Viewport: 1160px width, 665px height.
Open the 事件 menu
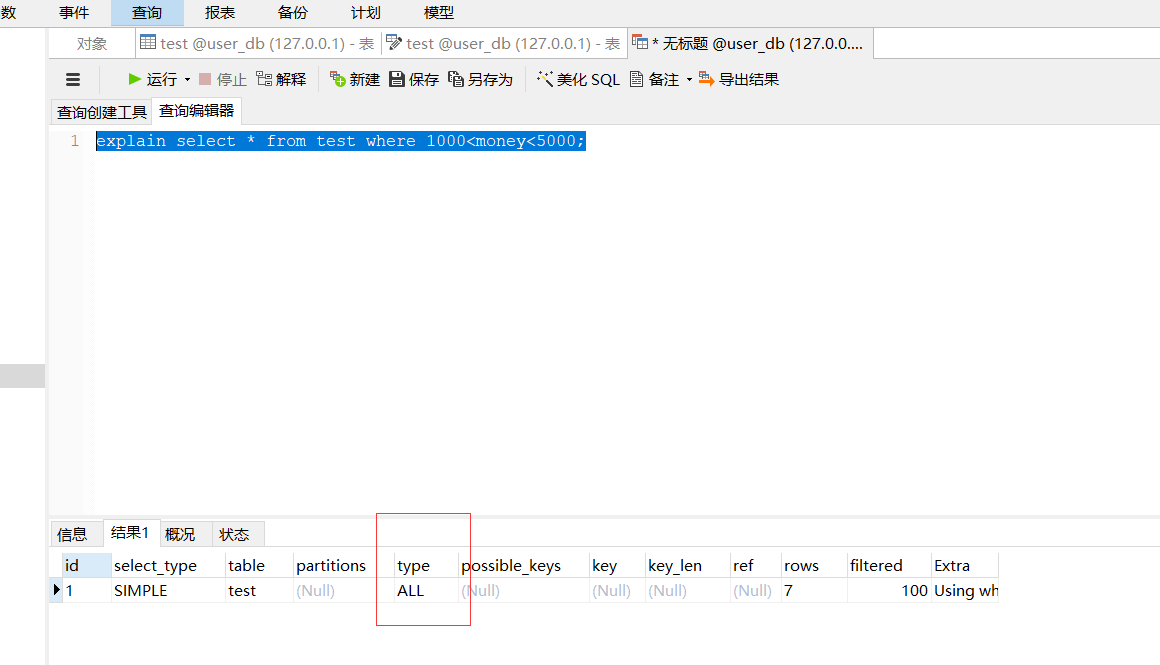[x=74, y=13]
